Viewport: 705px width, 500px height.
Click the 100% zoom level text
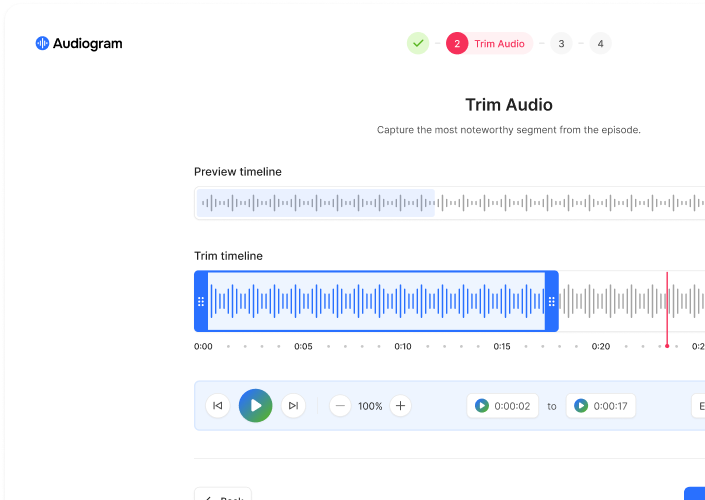coord(370,406)
